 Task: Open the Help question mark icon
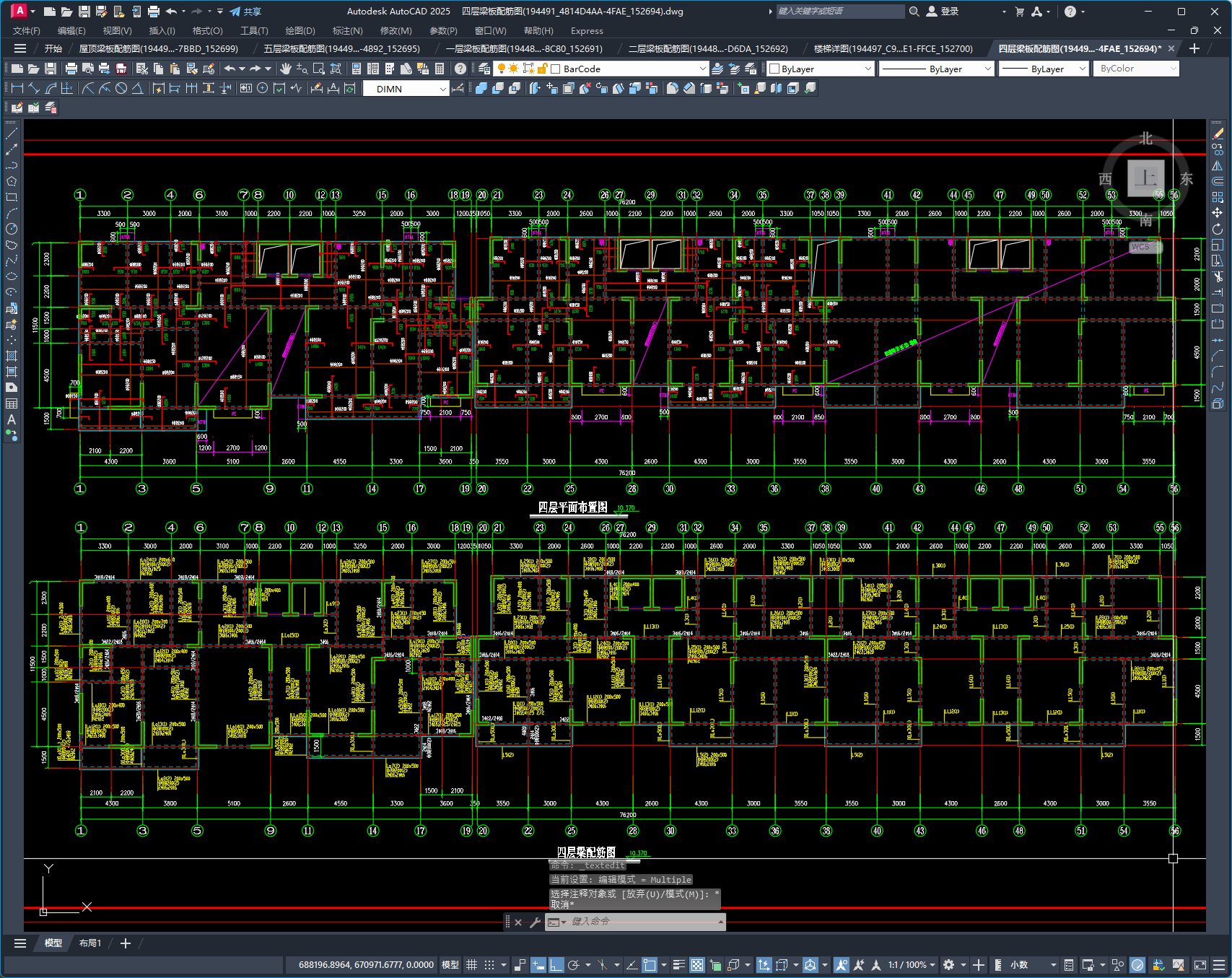click(x=460, y=69)
